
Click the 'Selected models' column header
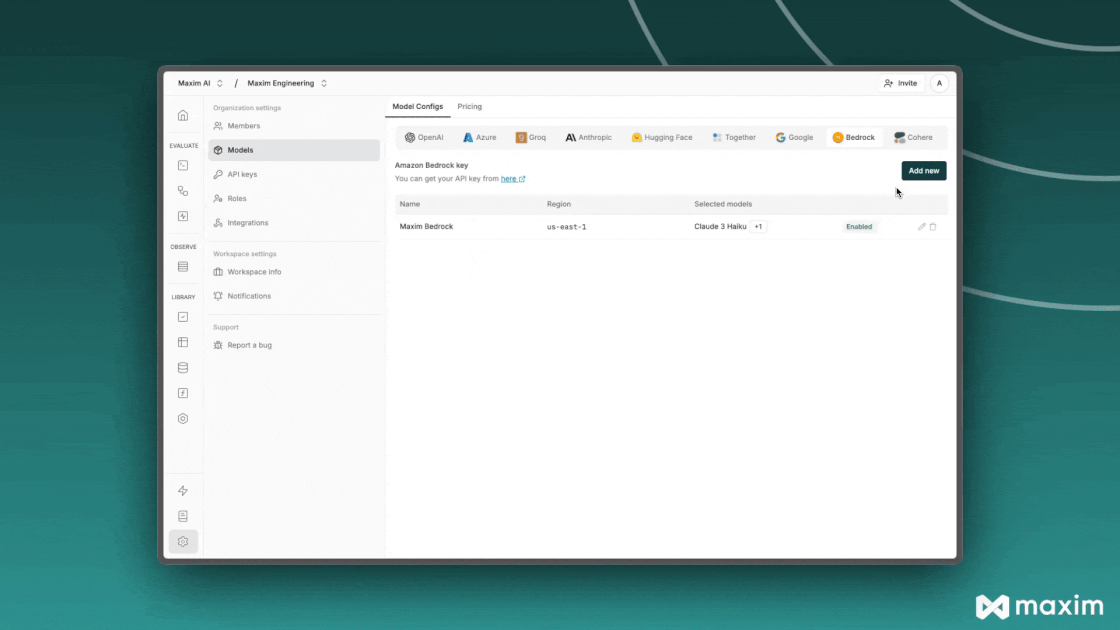click(723, 204)
